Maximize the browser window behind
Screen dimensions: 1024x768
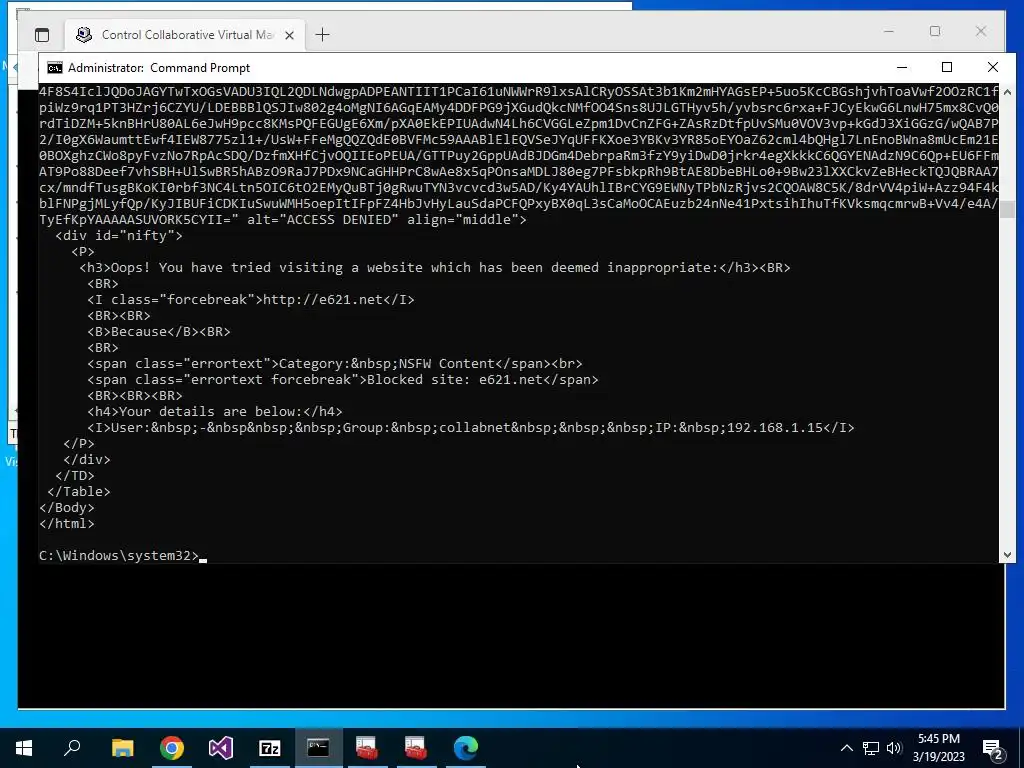[935, 31]
